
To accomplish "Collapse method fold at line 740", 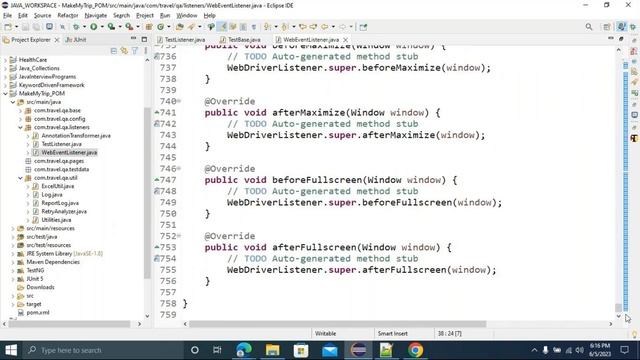I will 179,101.
